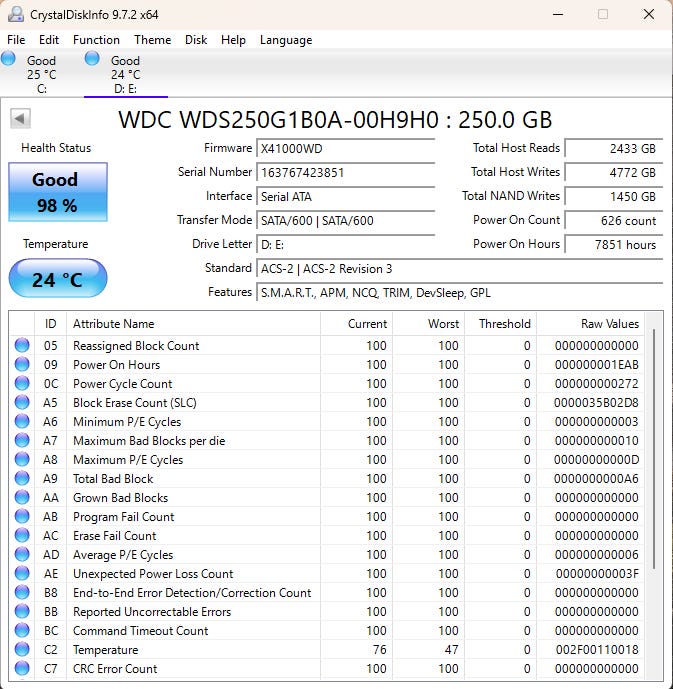Screen dimensions: 673x689
Task: Select the D: E: drive status orb
Action: [x=92, y=59]
